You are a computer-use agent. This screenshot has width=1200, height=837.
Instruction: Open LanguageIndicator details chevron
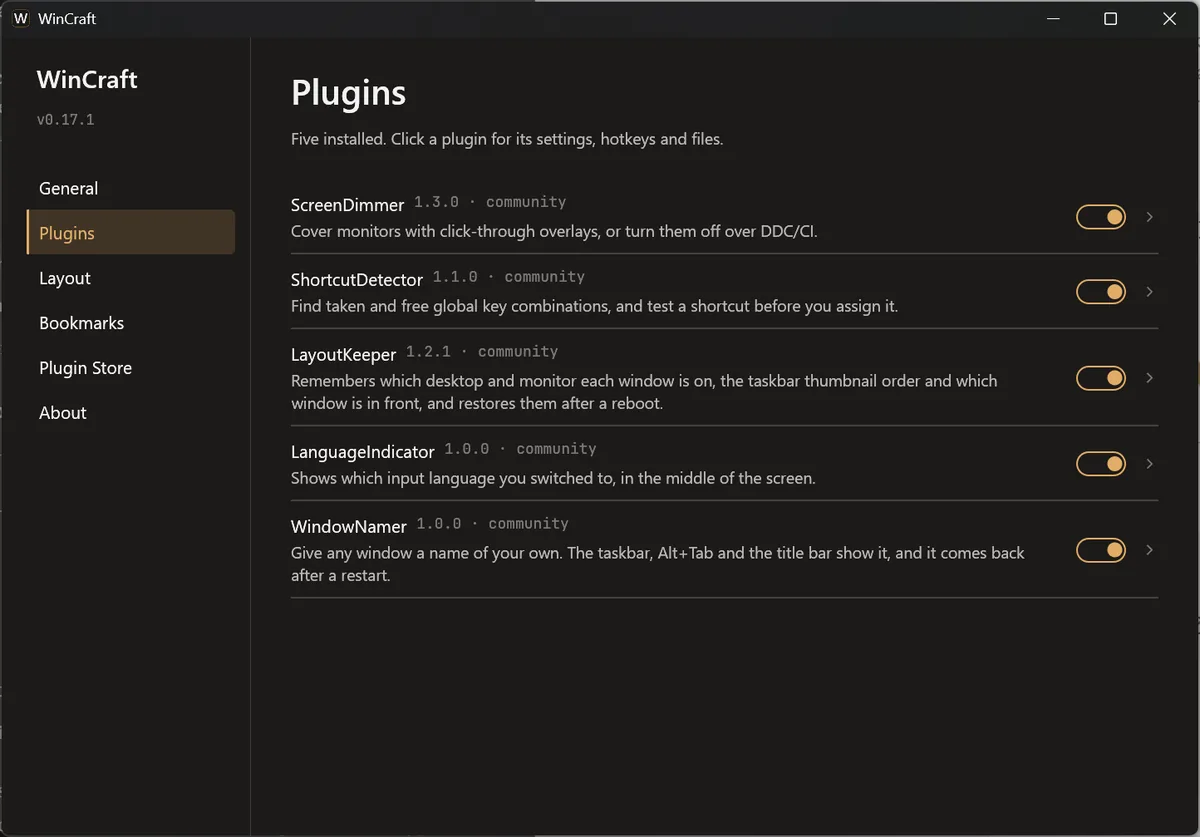[1150, 464]
